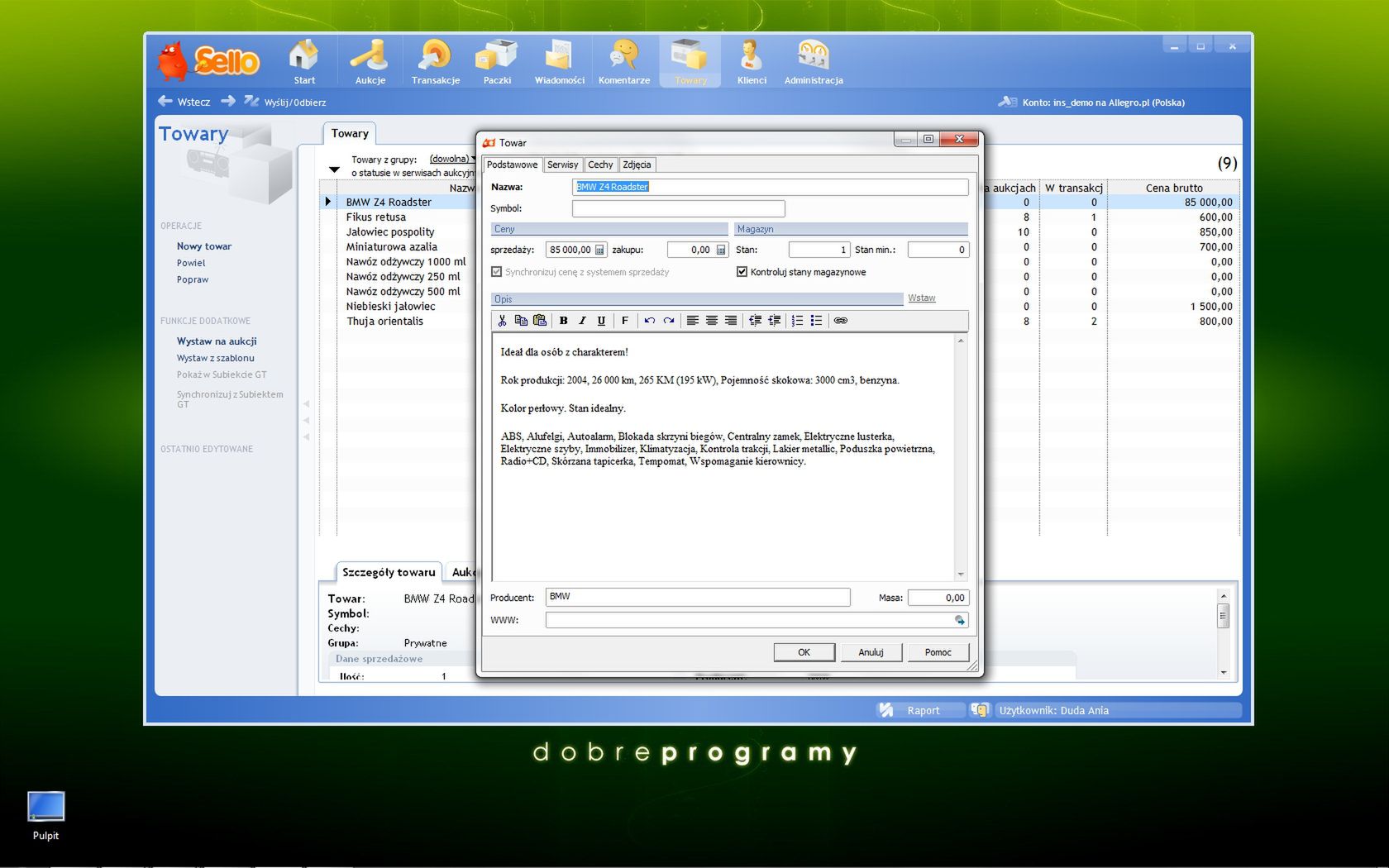
Task: Select the Towary list tab
Action: click(x=350, y=133)
